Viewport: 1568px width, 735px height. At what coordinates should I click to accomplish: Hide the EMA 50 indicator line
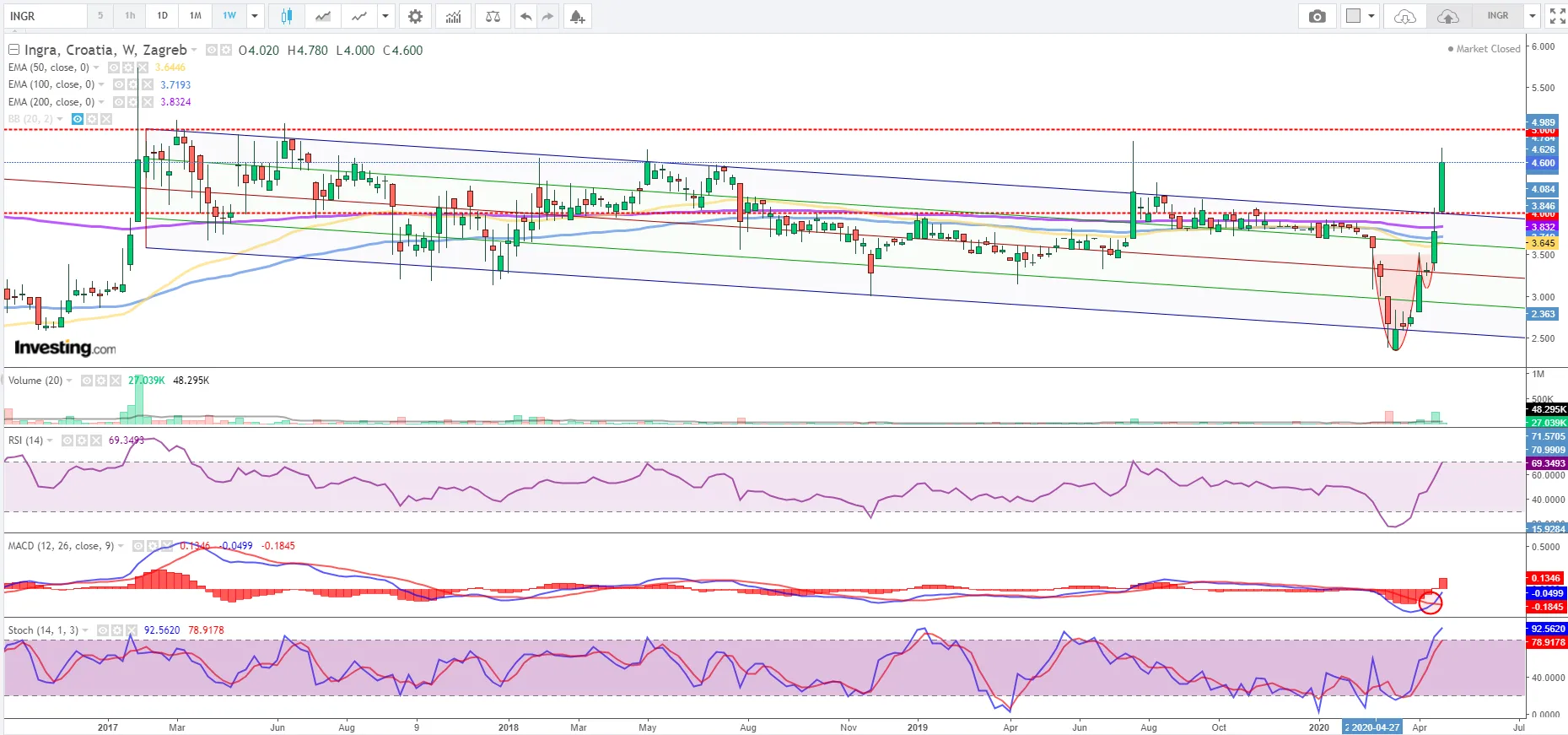114,68
